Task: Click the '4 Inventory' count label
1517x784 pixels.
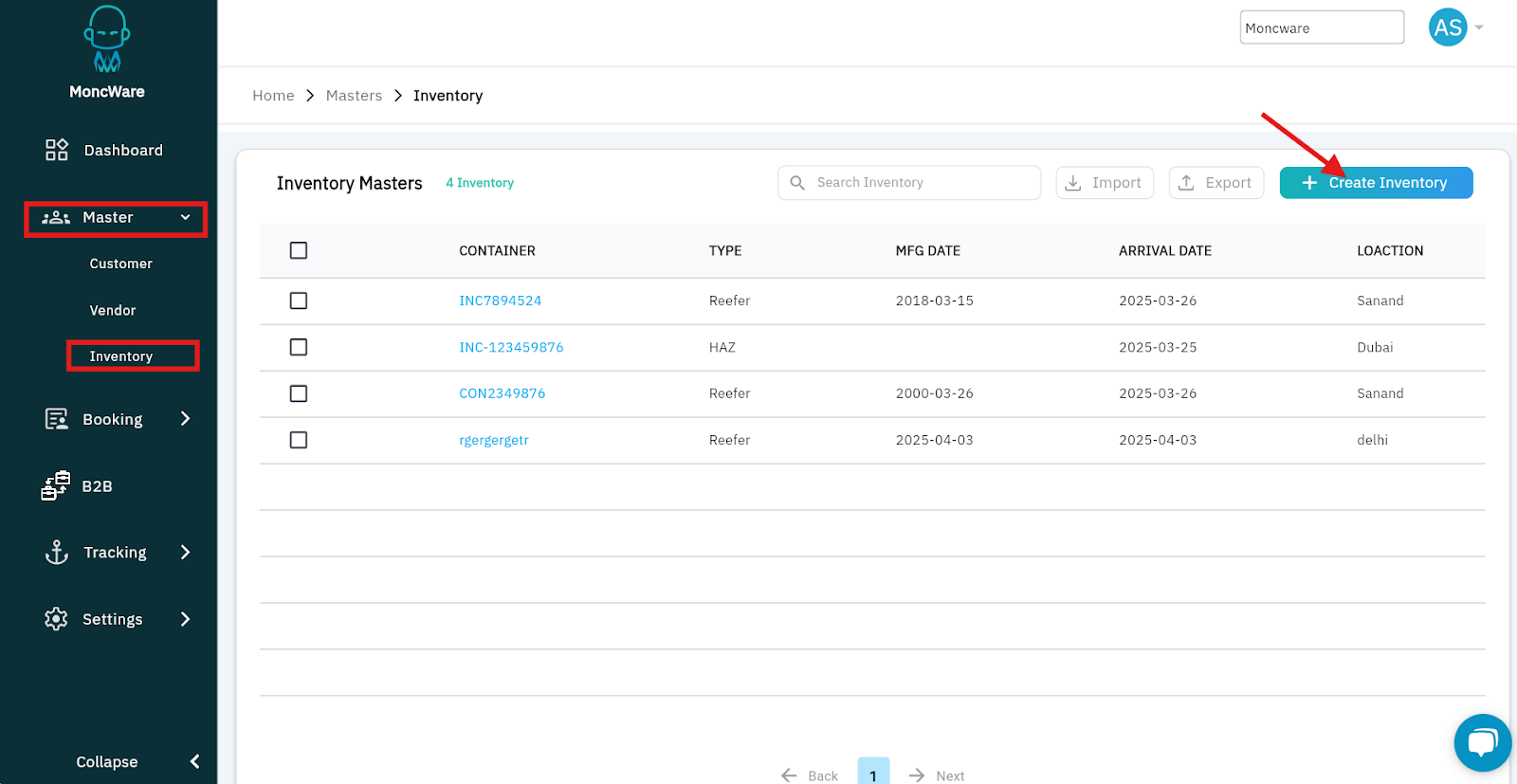Action: 480,183
